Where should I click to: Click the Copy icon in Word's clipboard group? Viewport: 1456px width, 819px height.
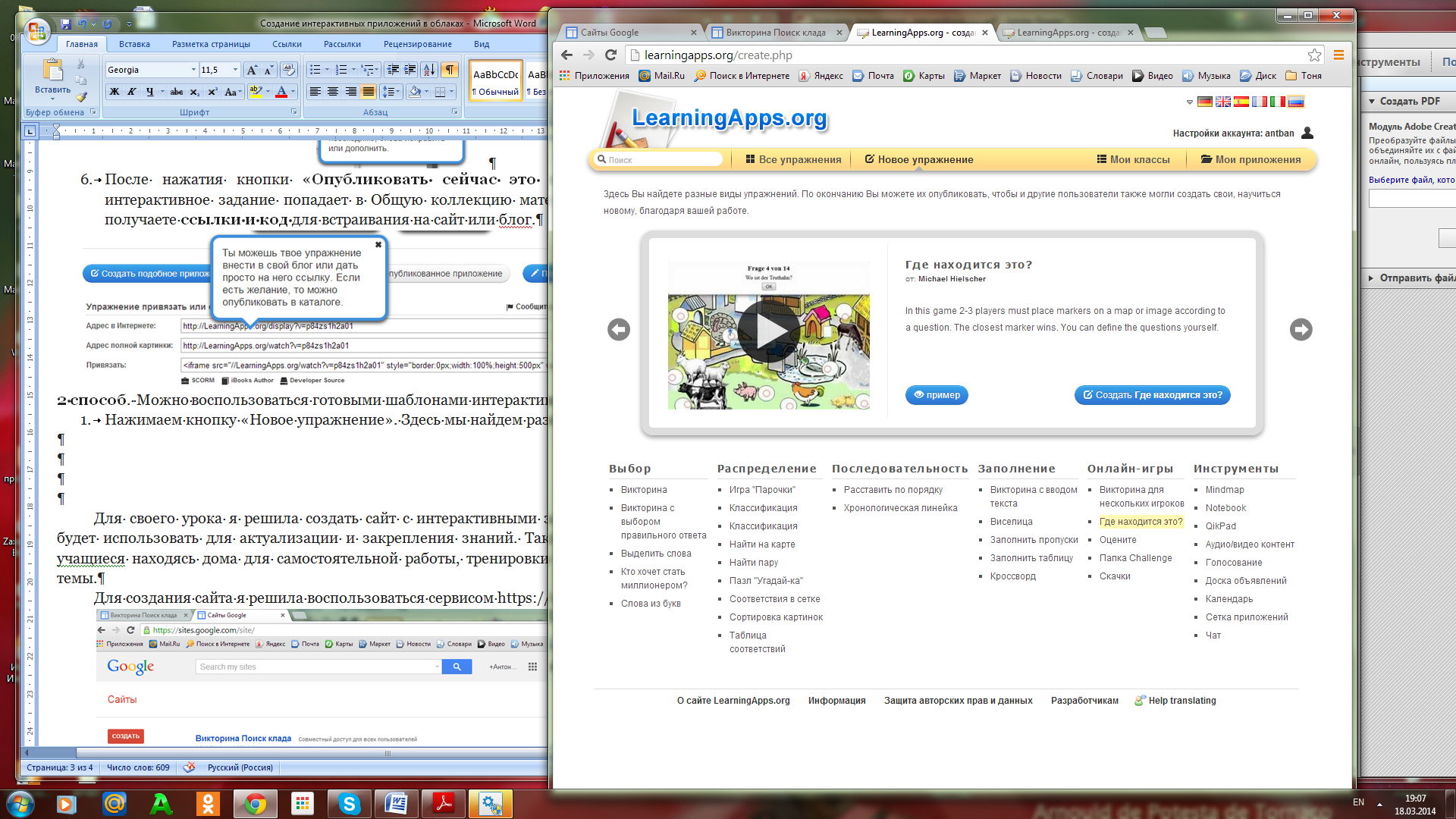81,80
